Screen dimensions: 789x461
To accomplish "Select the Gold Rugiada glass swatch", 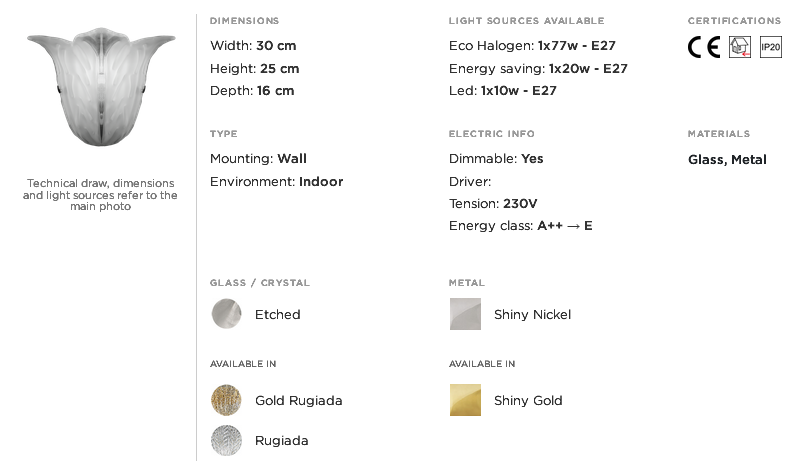I will [226, 400].
